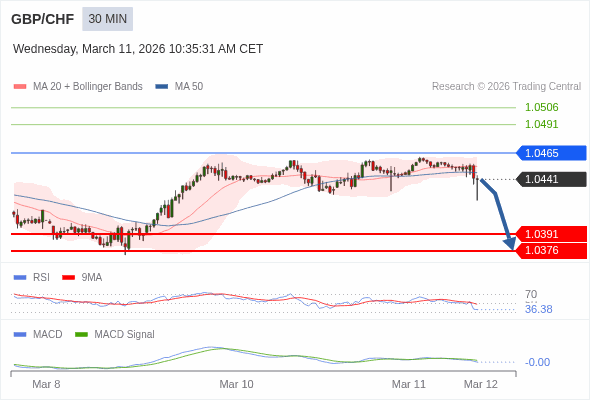Click the MACD legend blue swatch
Viewport: 590px width, 400px height.
click(20, 335)
